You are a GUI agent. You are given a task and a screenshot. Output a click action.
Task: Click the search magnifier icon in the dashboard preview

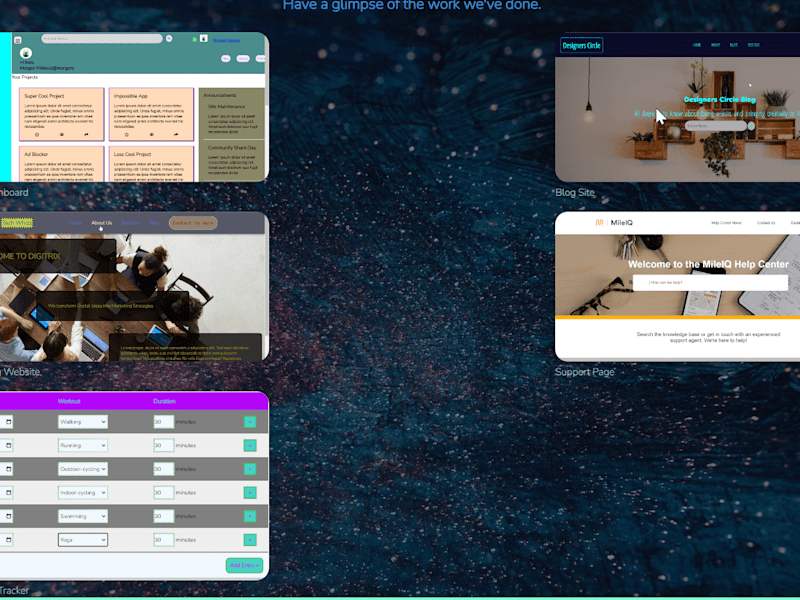click(x=169, y=38)
